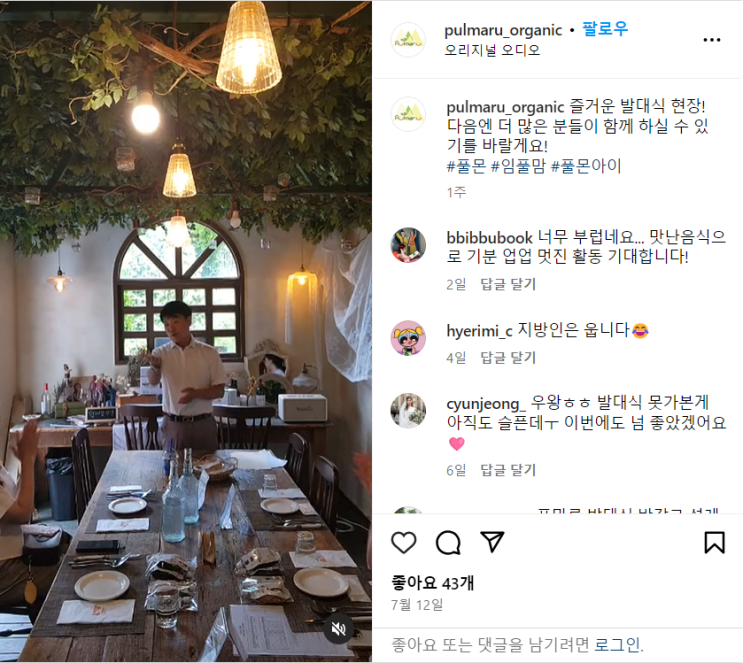View the 좋아요 43개 likes list
743x663 pixels.
click(433, 583)
